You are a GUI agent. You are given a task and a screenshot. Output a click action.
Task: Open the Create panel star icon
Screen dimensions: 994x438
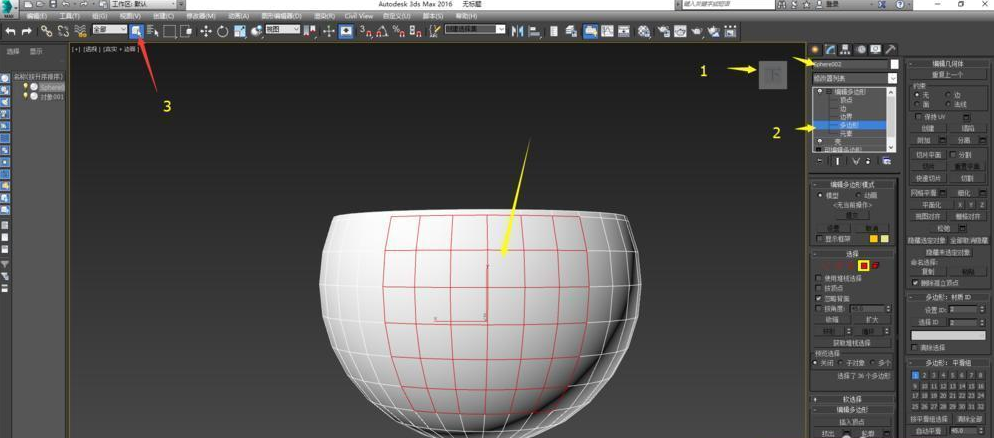[x=815, y=49]
